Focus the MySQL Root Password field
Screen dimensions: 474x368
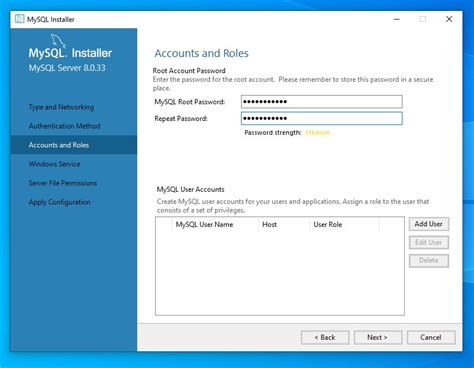click(322, 102)
